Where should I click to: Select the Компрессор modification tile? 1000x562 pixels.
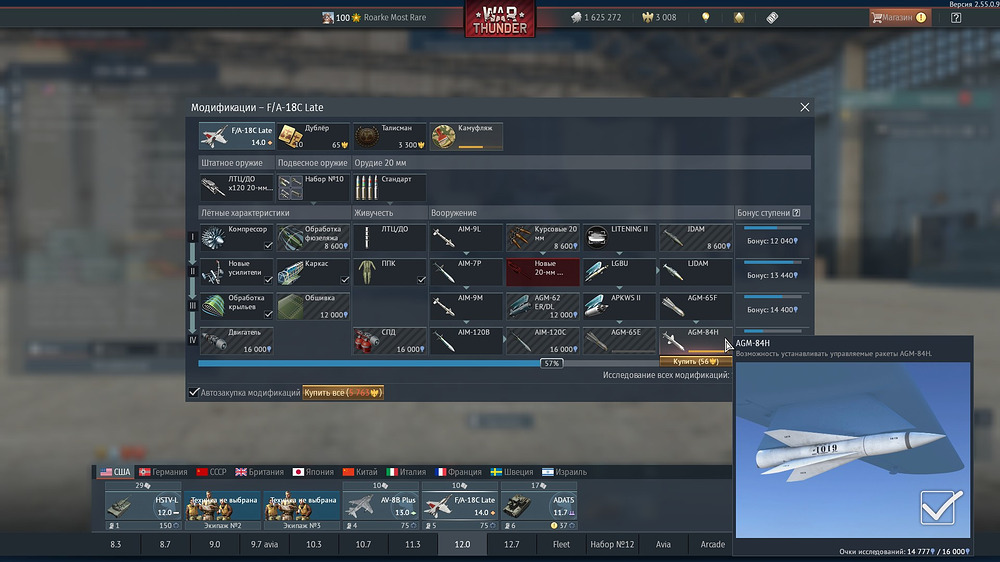click(x=237, y=237)
